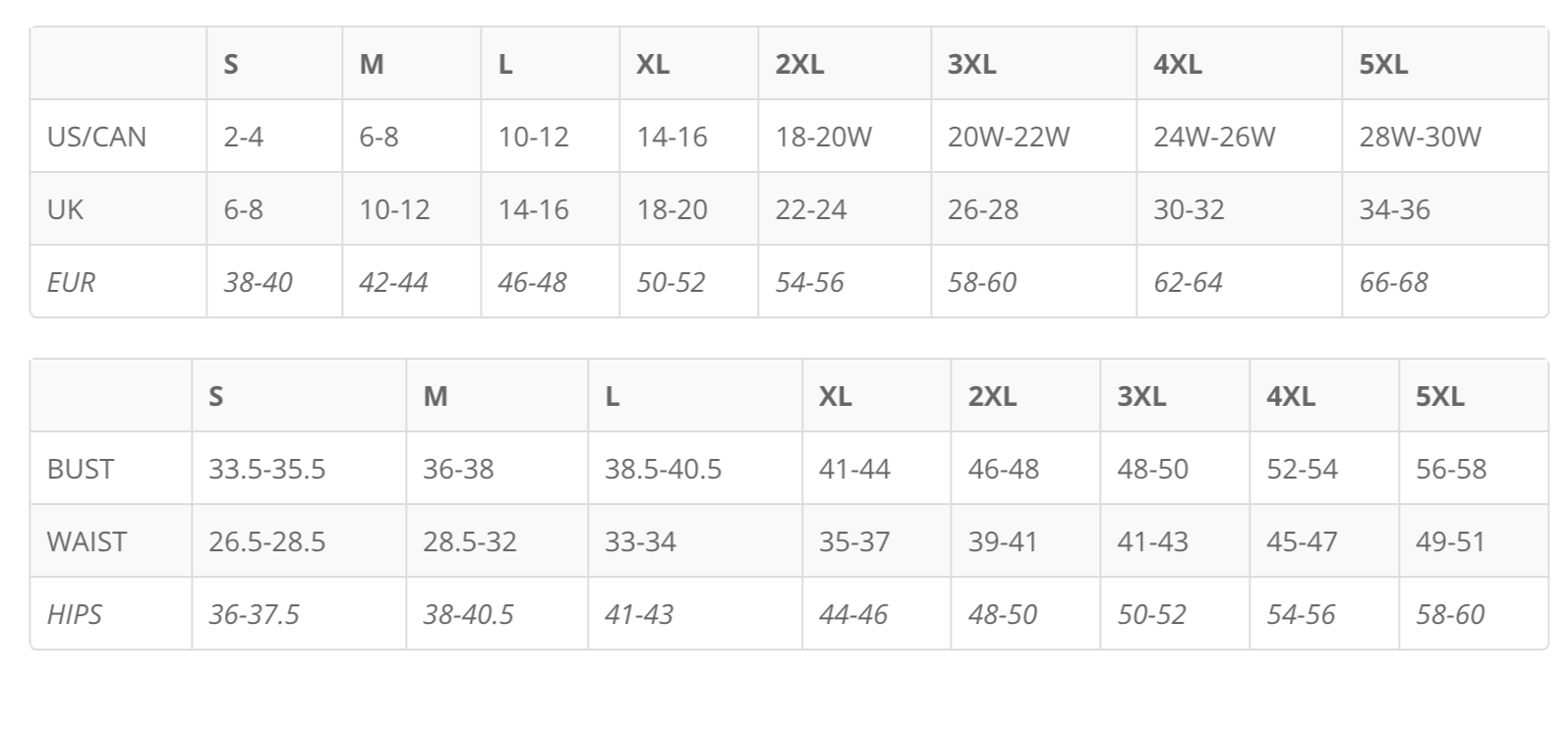Select the bust 33.5-35.5 measurement

[x=266, y=469]
